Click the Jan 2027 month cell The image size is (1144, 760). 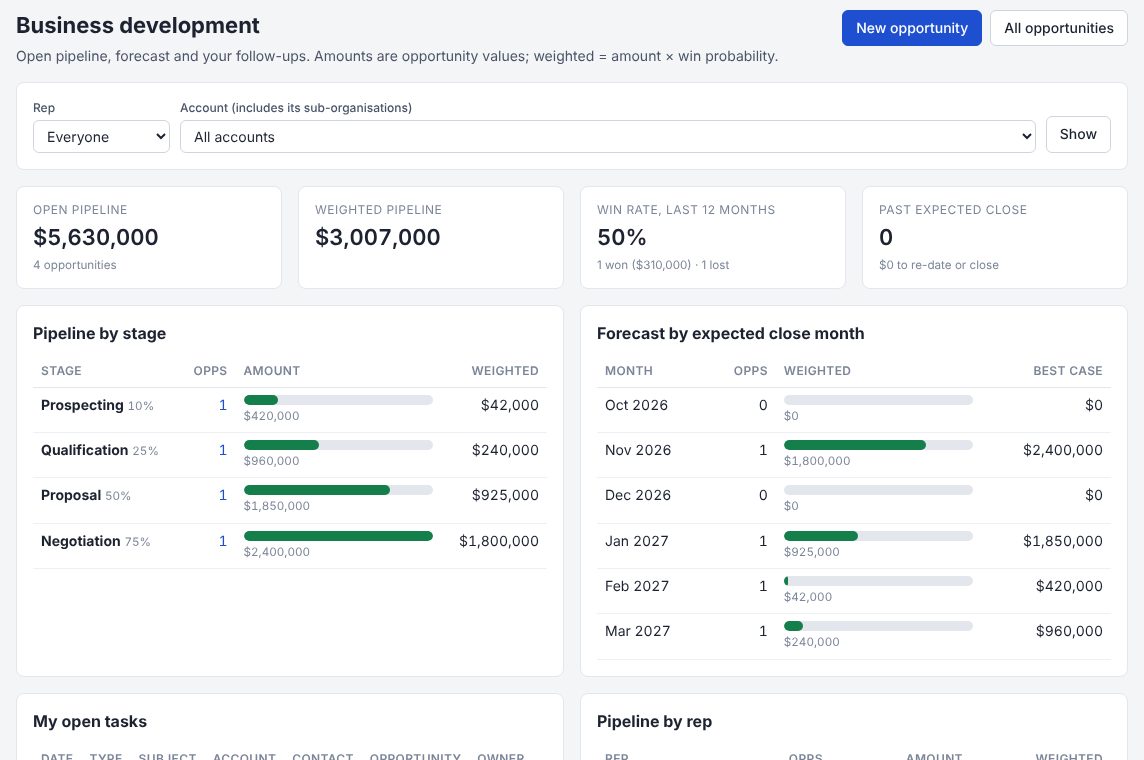[x=636, y=541]
